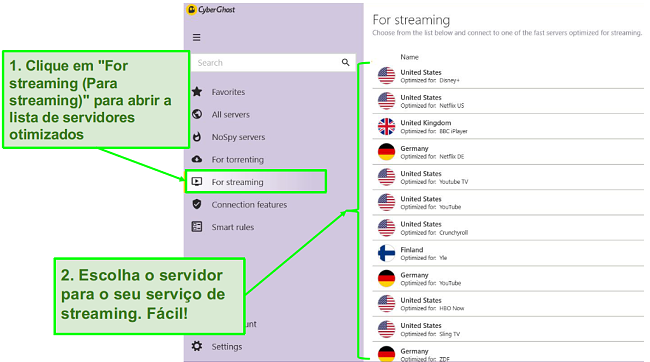Screen dimensions: 650x362
Task: Click German flag for YouTube server
Action: tap(386, 278)
